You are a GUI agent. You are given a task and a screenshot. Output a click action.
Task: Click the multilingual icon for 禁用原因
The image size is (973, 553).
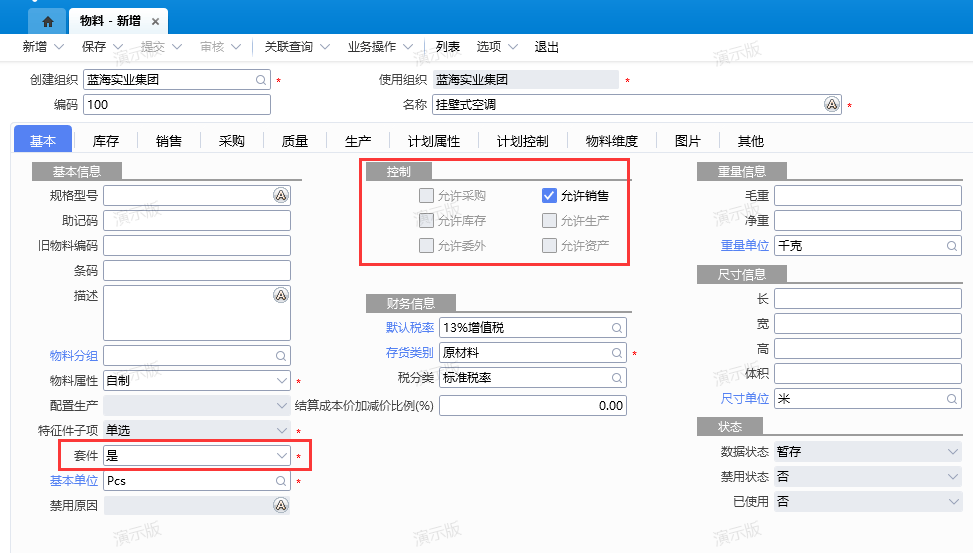[281, 506]
